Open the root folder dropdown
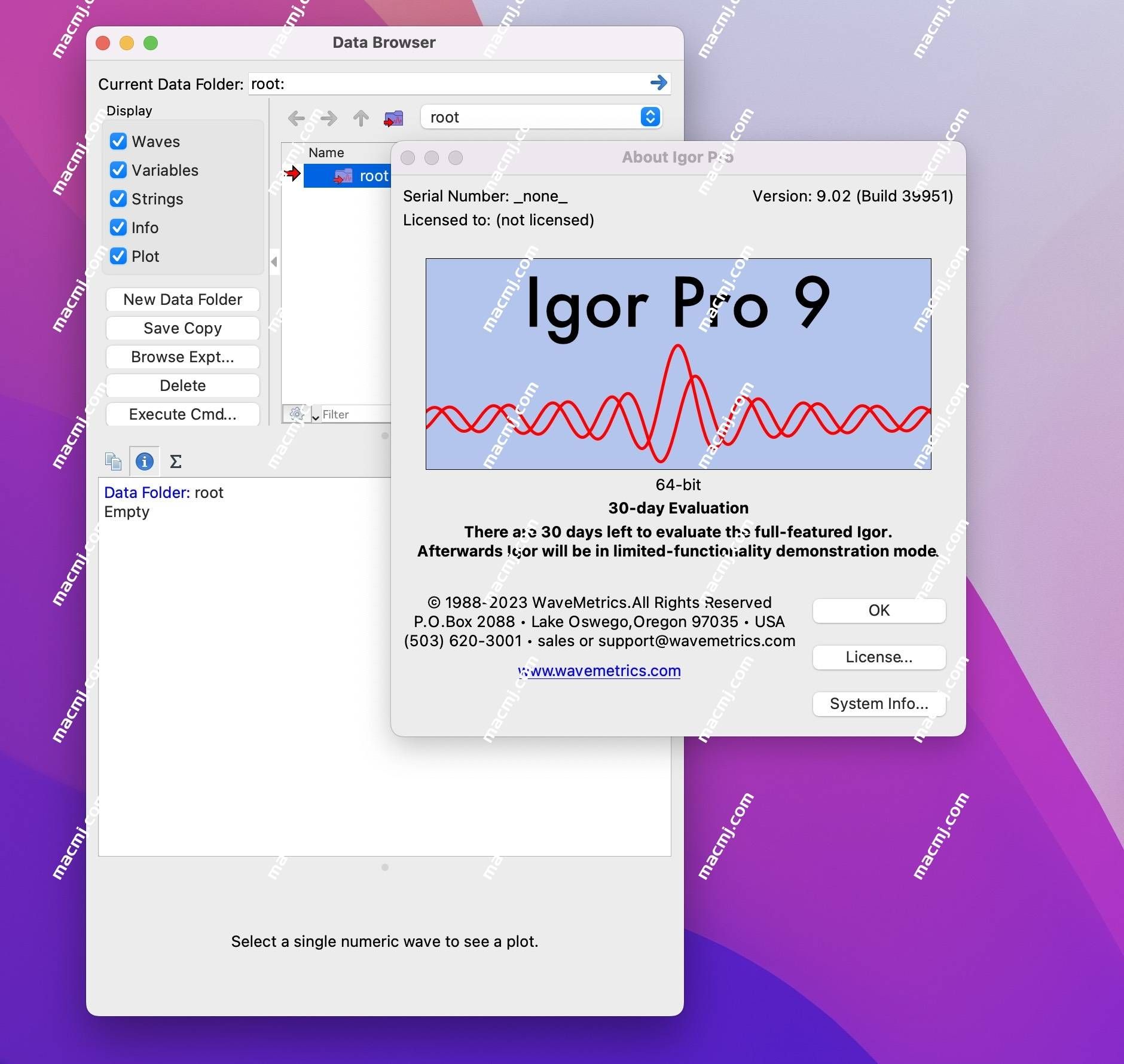The image size is (1124, 1064). click(x=541, y=117)
